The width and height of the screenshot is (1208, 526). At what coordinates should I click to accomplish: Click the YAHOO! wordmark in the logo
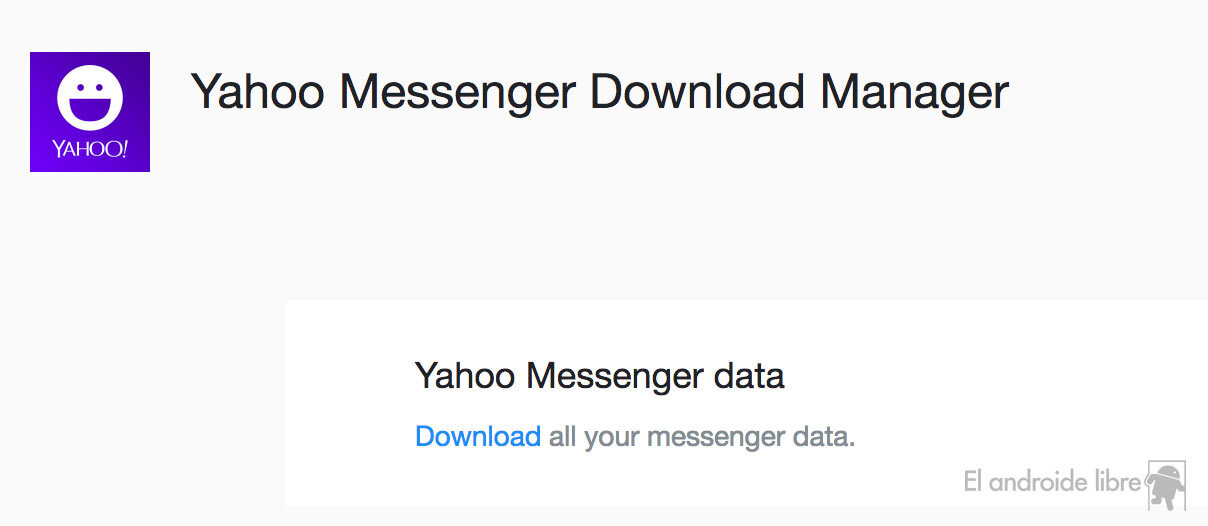[x=90, y=150]
